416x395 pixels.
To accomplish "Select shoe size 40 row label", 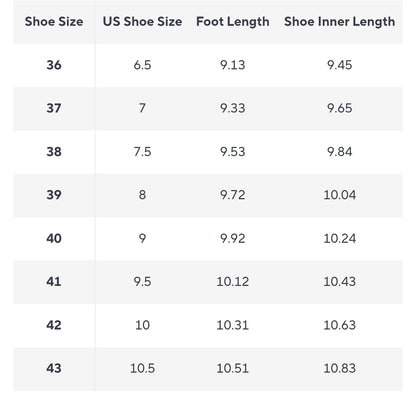I will 54,238.
